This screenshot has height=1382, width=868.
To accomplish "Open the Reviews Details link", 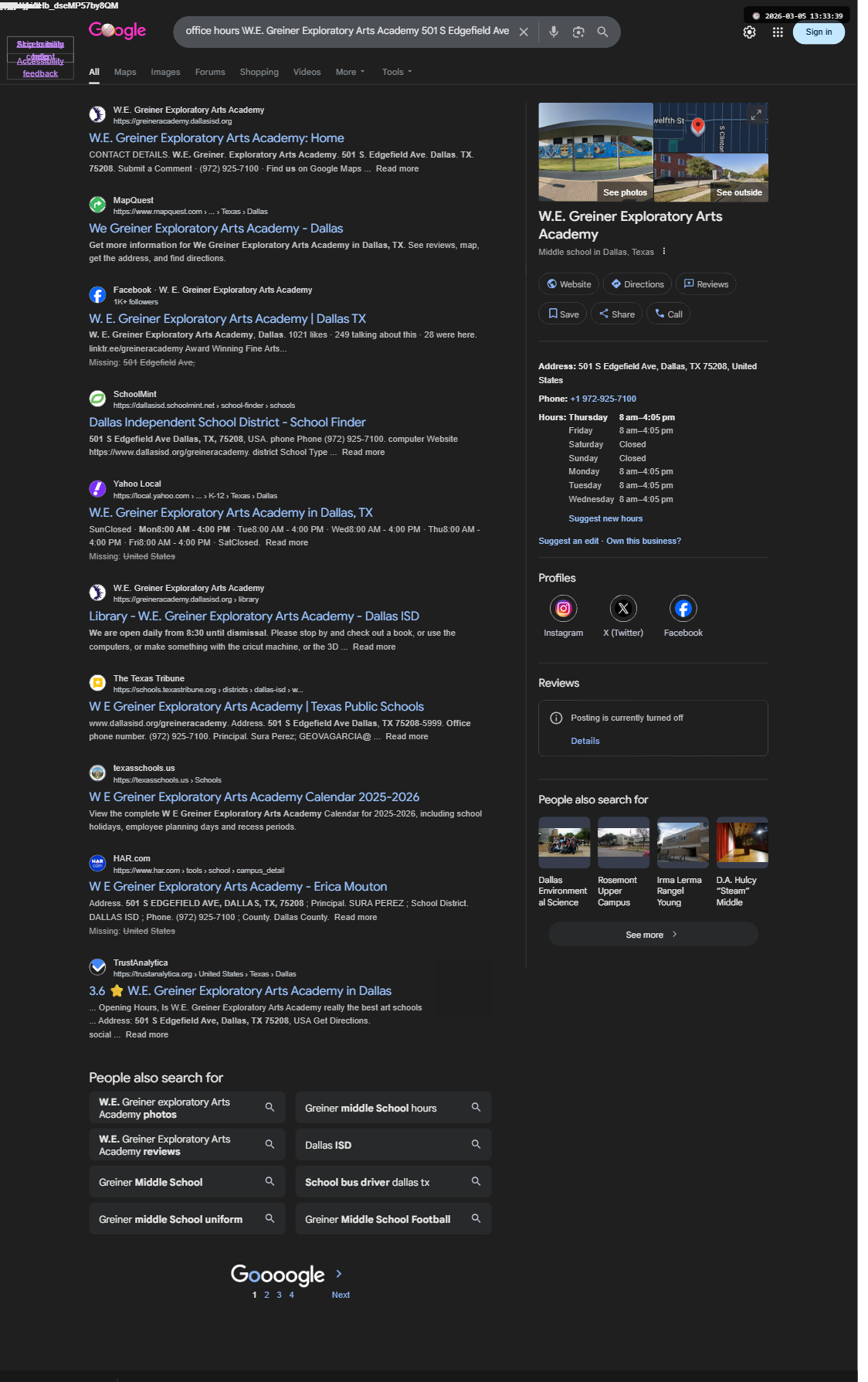I will 585,742.
